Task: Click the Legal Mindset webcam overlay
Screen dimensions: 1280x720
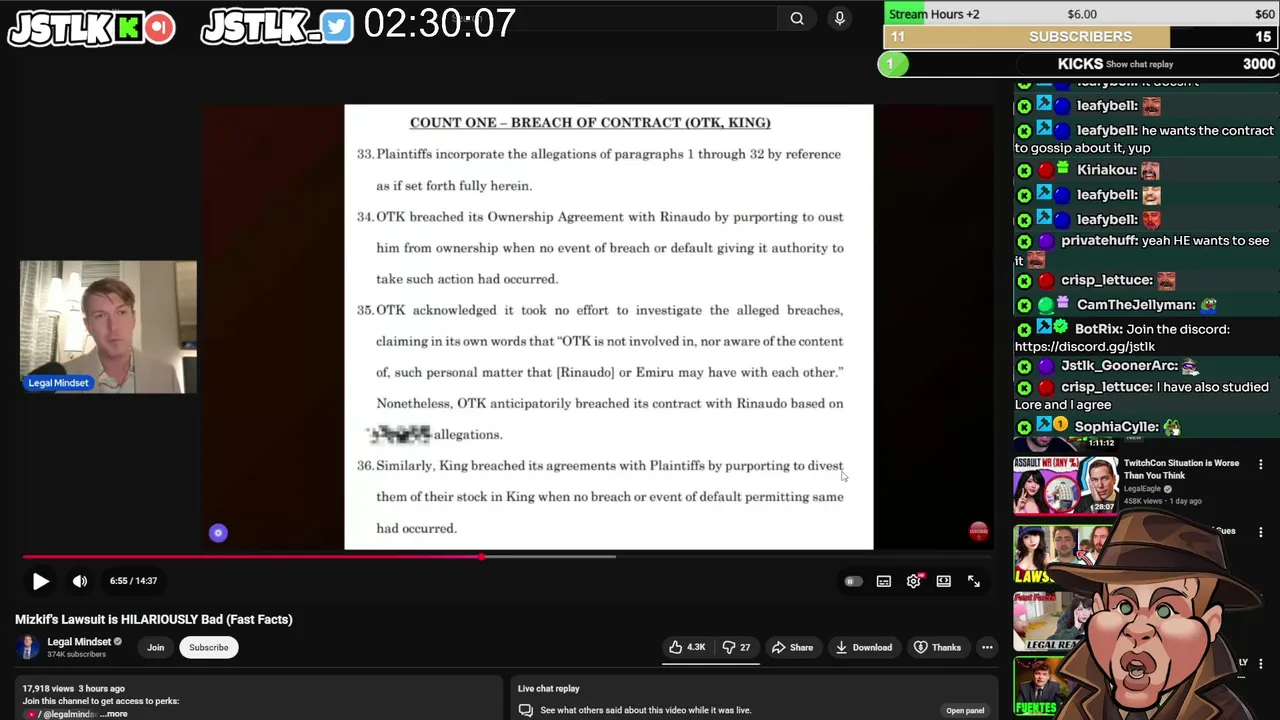Action: [x=108, y=327]
